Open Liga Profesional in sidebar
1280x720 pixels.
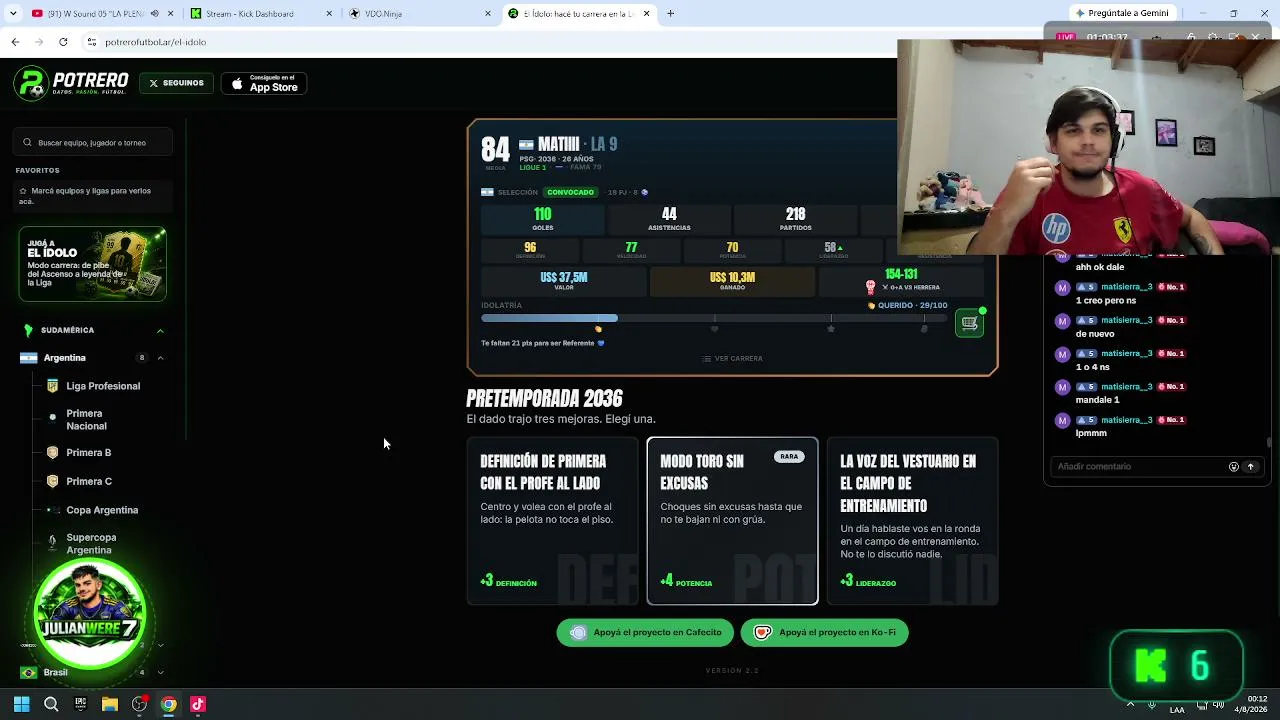tap(103, 386)
